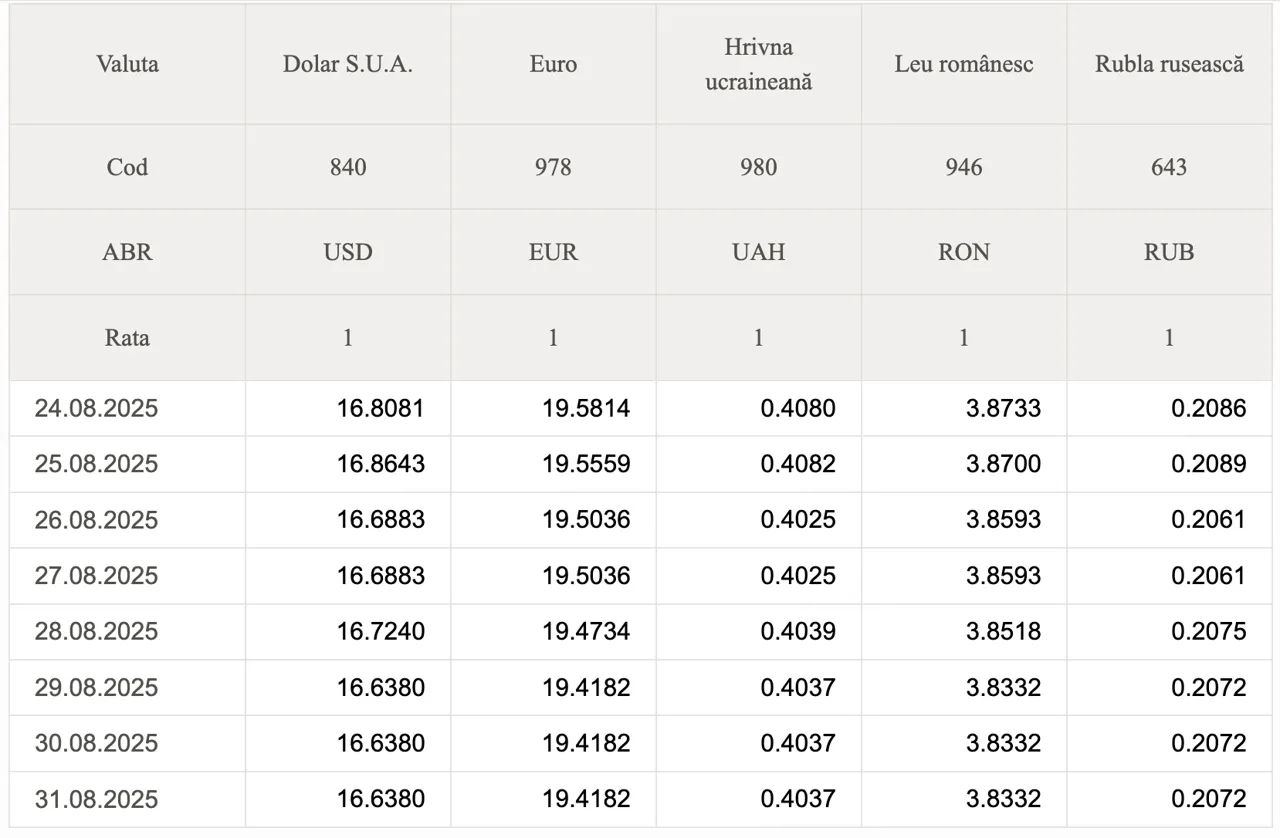Click EUR rate 19.5814
The image size is (1280, 838).
[x=586, y=408]
